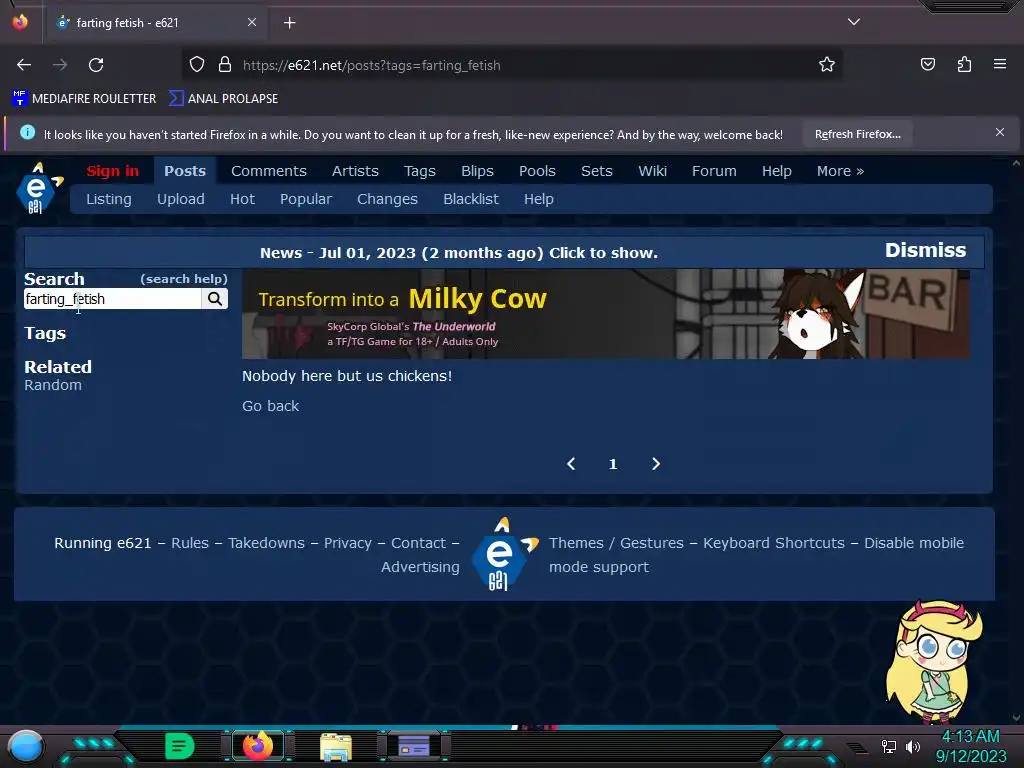1024x768 pixels.
Task: Go to previous page arrow
Action: pyautogui.click(x=571, y=464)
